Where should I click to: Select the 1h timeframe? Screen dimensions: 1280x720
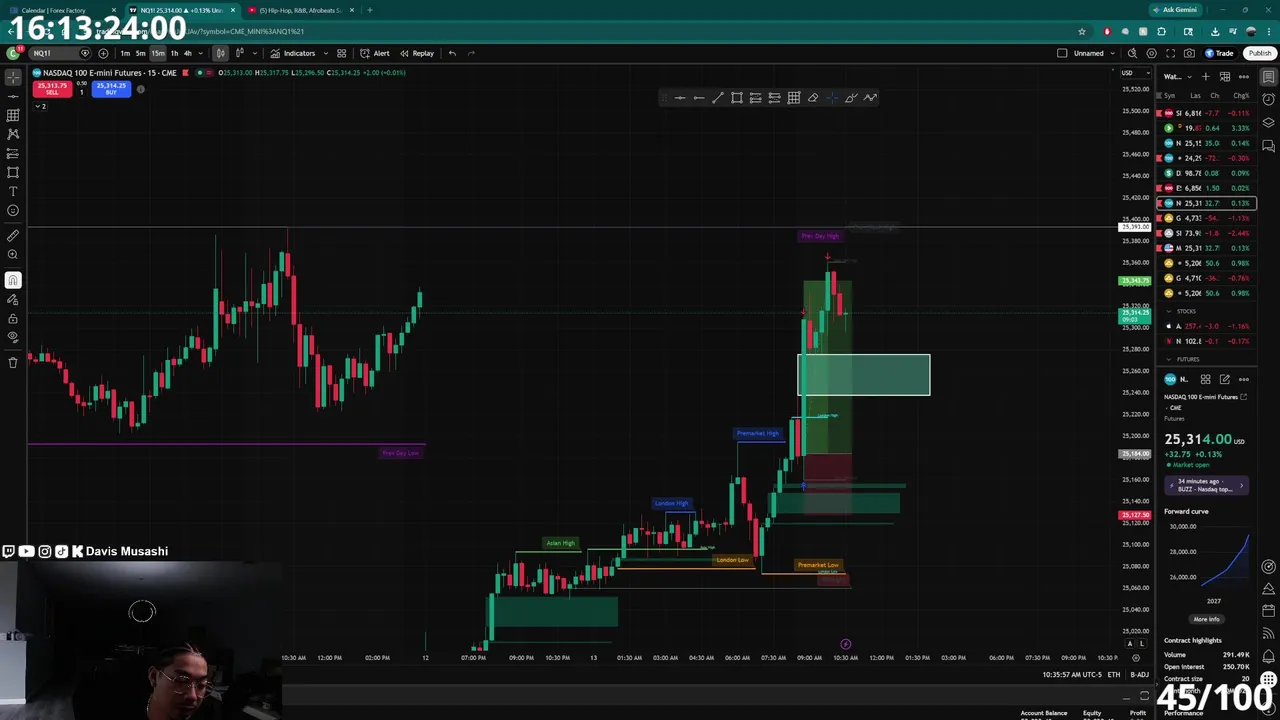tap(174, 53)
